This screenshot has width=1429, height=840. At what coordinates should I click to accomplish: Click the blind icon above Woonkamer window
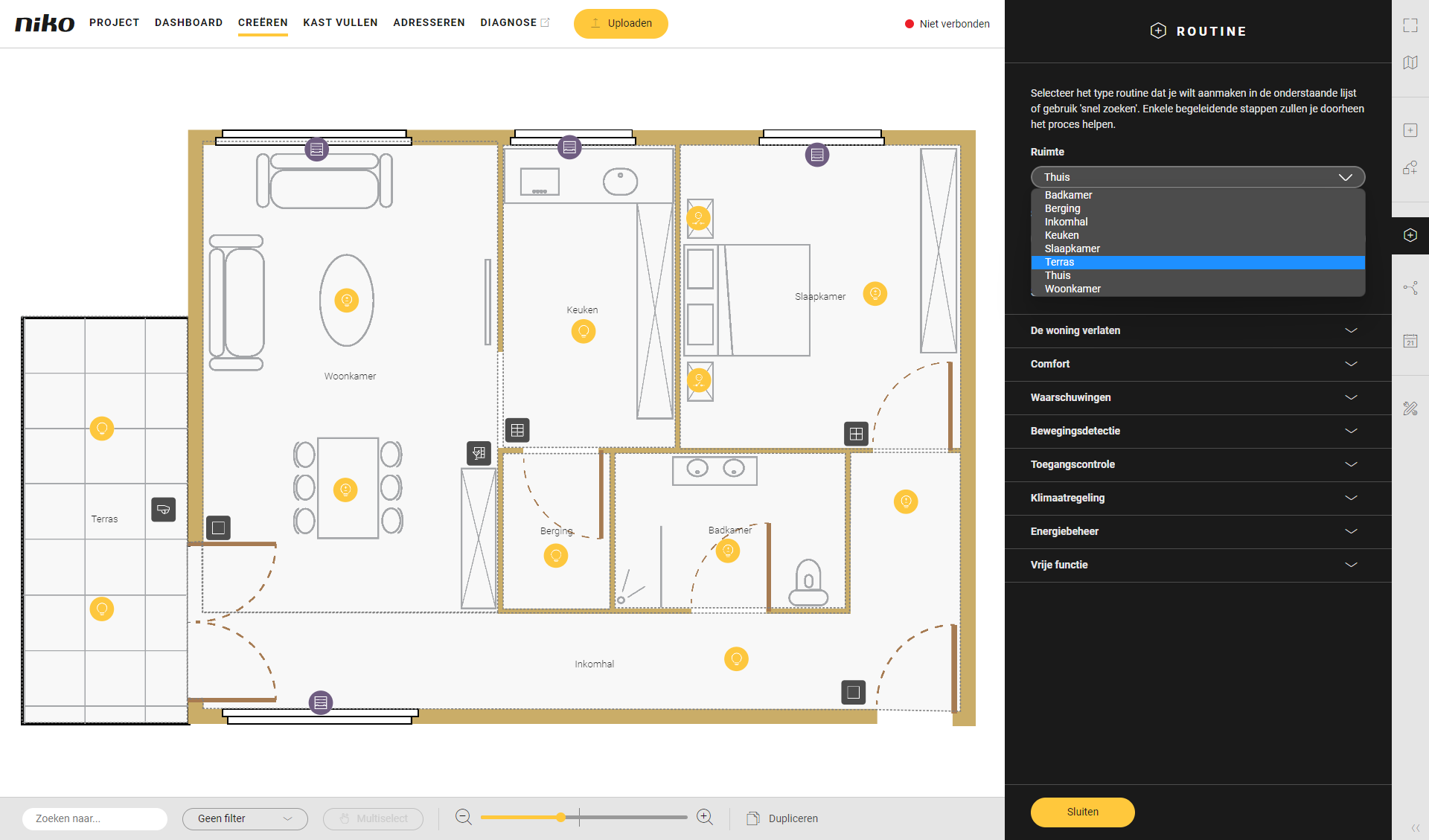pyautogui.click(x=316, y=150)
